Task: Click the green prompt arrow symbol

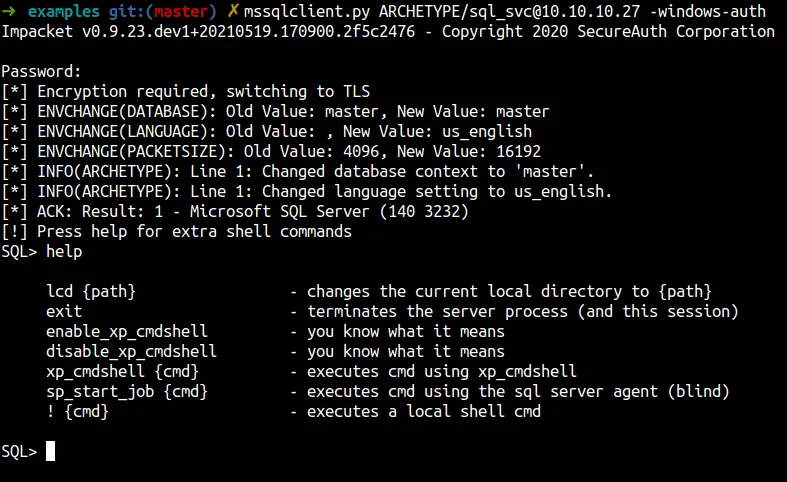Action: (x=8, y=12)
